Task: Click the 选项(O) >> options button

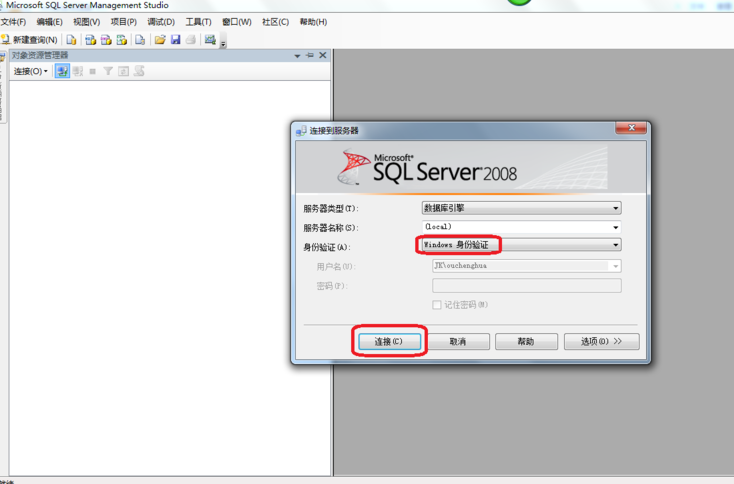Action: [601, 341]
